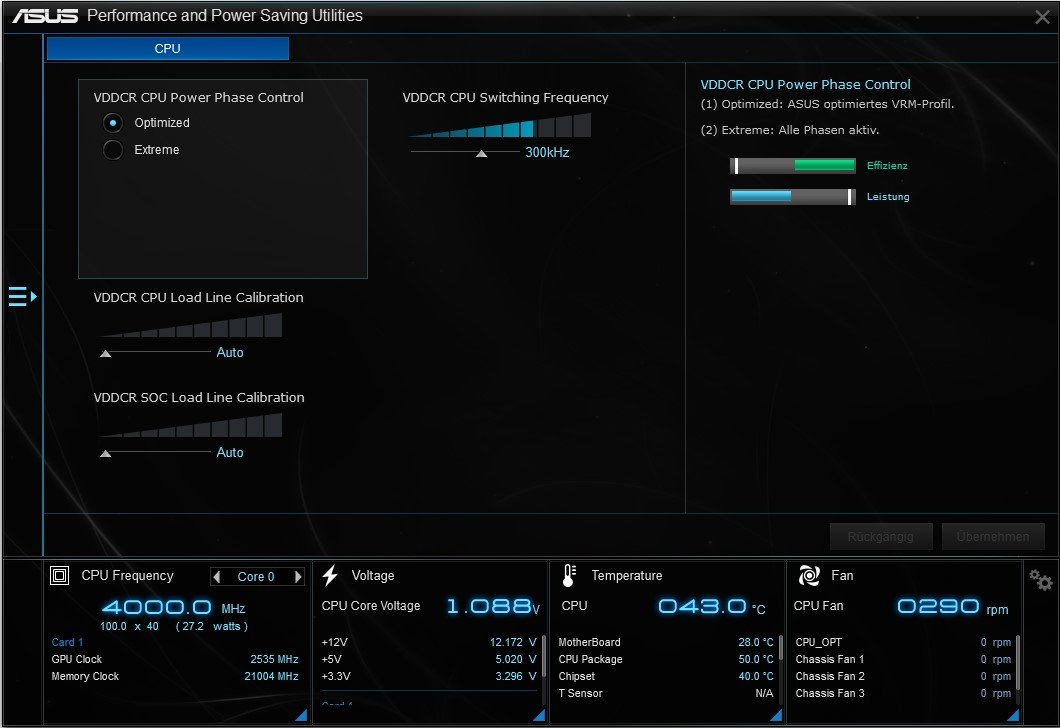Screen dimensions: 1060x728
Task: Click the Effizienz bar indicator
Action: coord(793,166)
